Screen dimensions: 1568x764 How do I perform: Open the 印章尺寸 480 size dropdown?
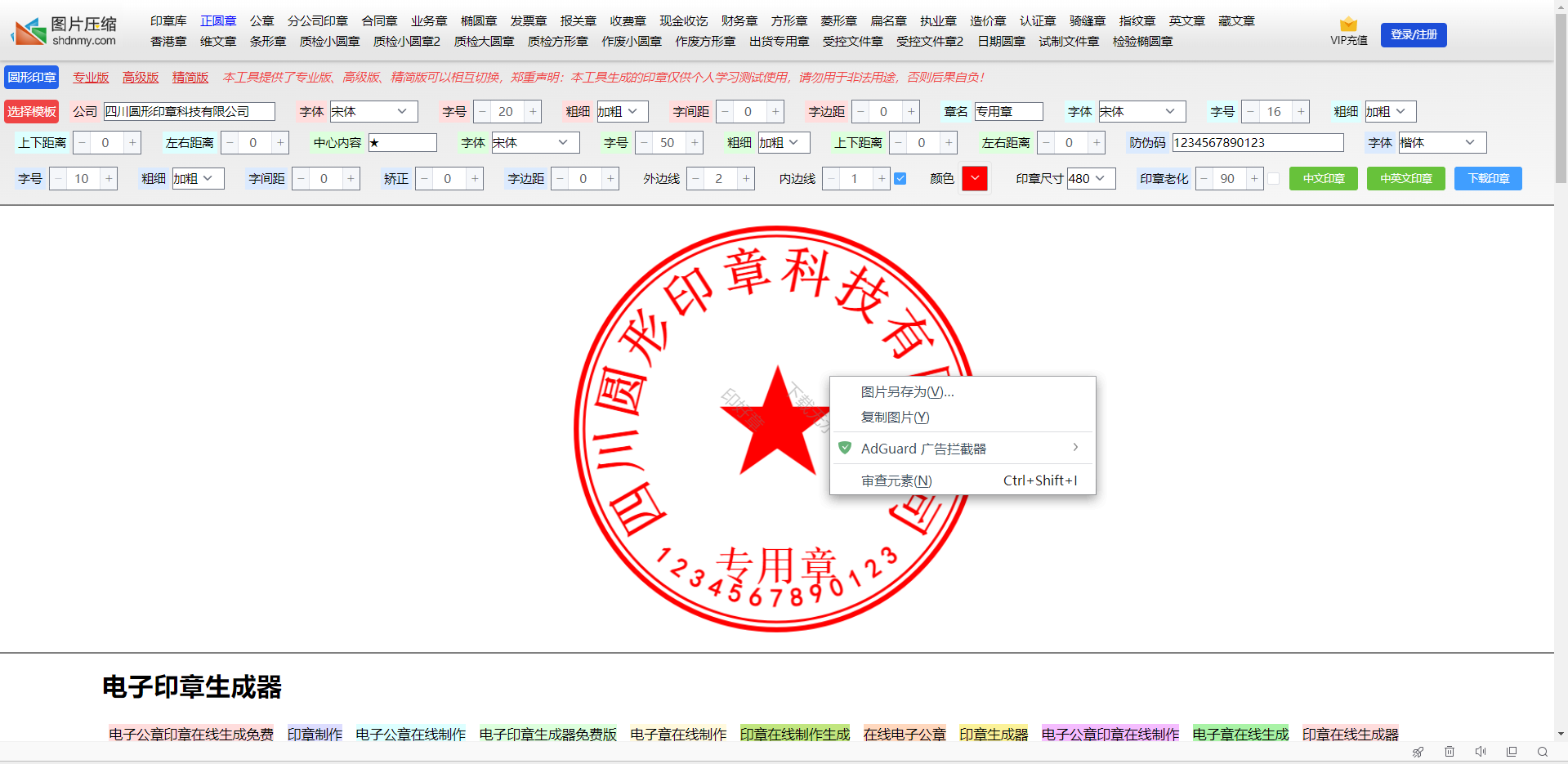(1091, 178)
